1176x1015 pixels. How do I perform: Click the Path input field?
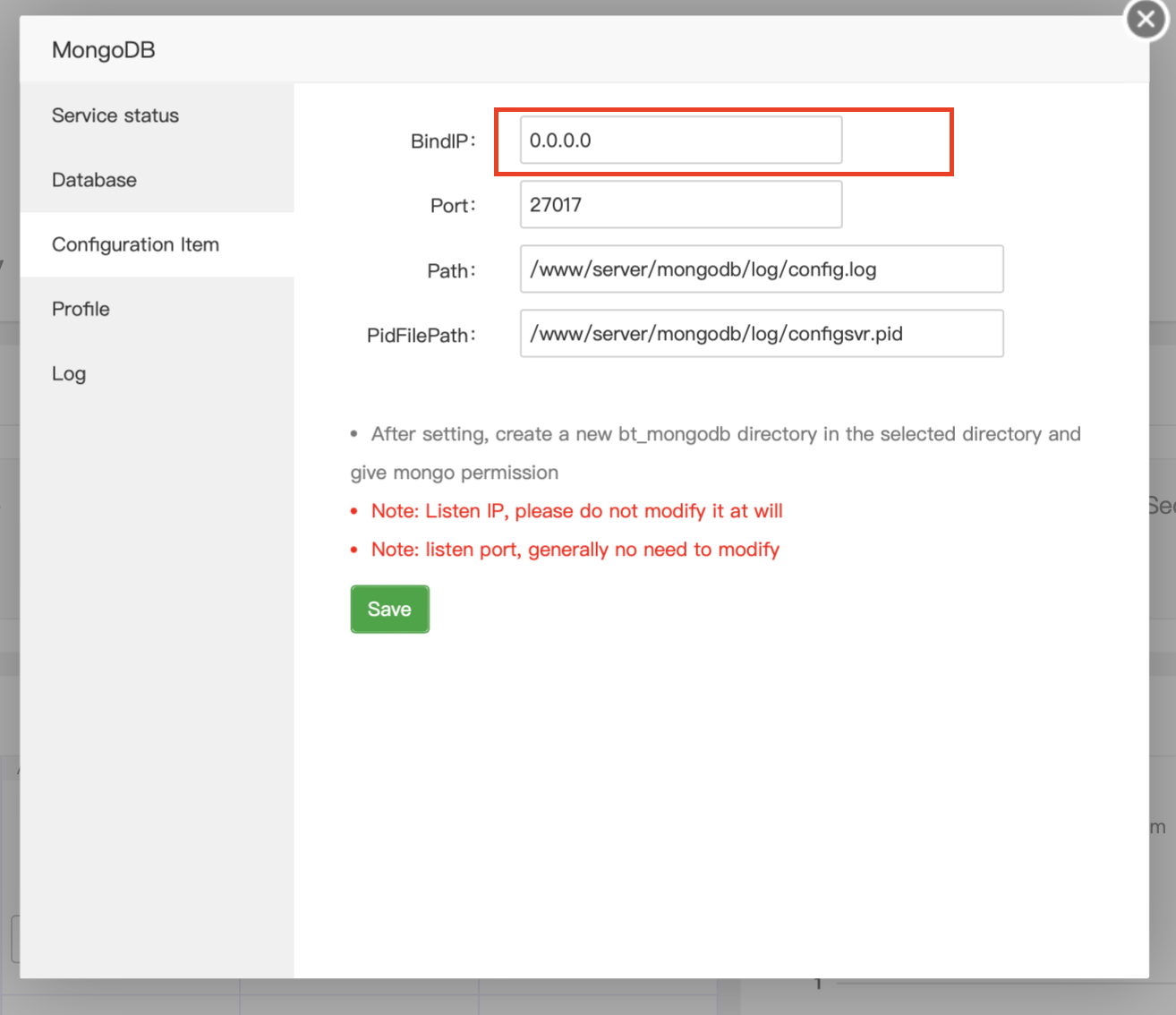762,269
